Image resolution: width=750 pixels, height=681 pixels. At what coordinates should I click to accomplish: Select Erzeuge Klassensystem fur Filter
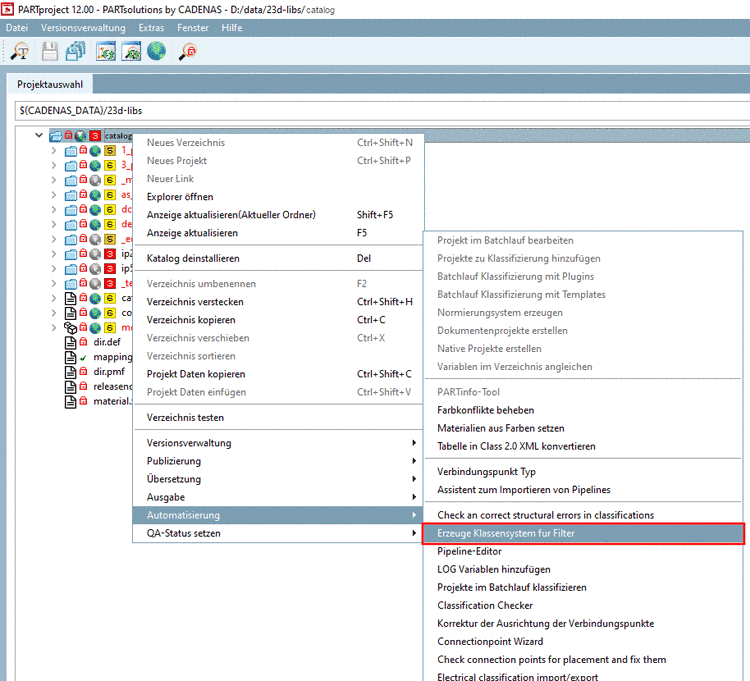[583, 533]
